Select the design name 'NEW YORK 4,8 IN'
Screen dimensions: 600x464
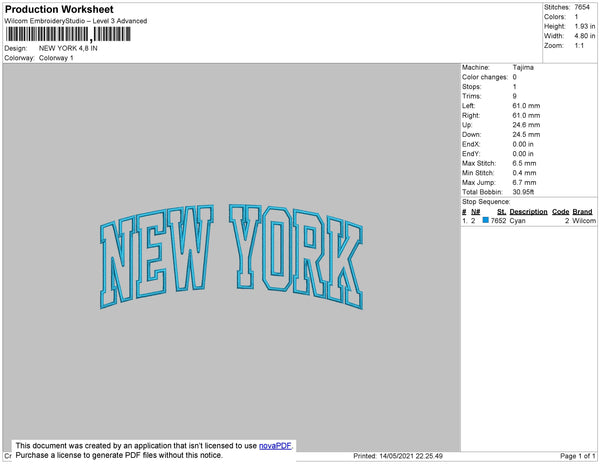pos(68,48)
